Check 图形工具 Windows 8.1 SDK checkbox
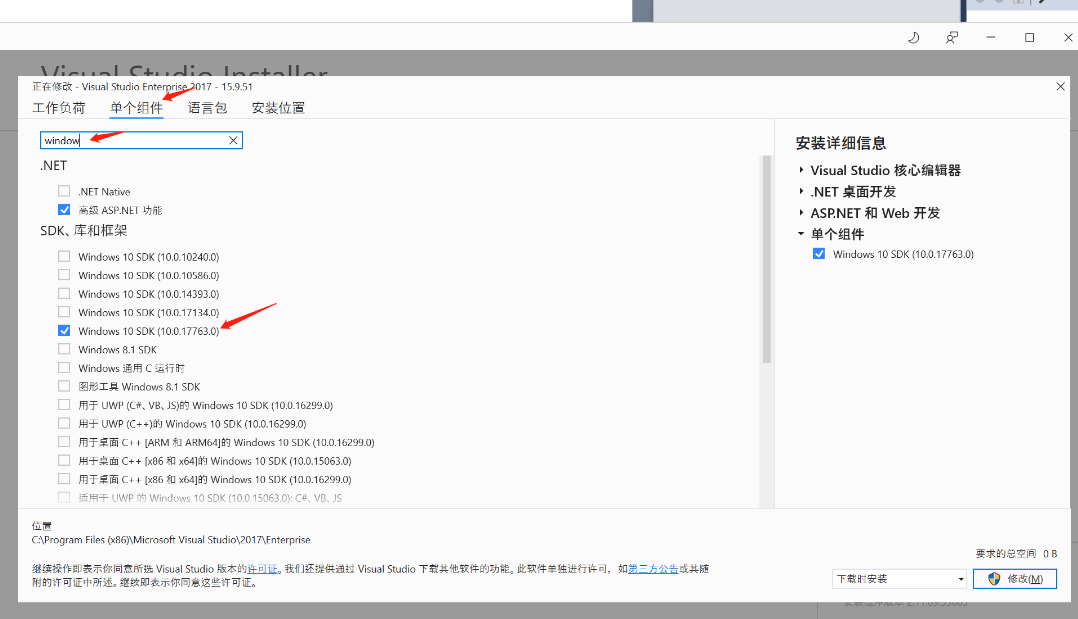This screenshot has height=619, width=1078. [x=64, y=386]
